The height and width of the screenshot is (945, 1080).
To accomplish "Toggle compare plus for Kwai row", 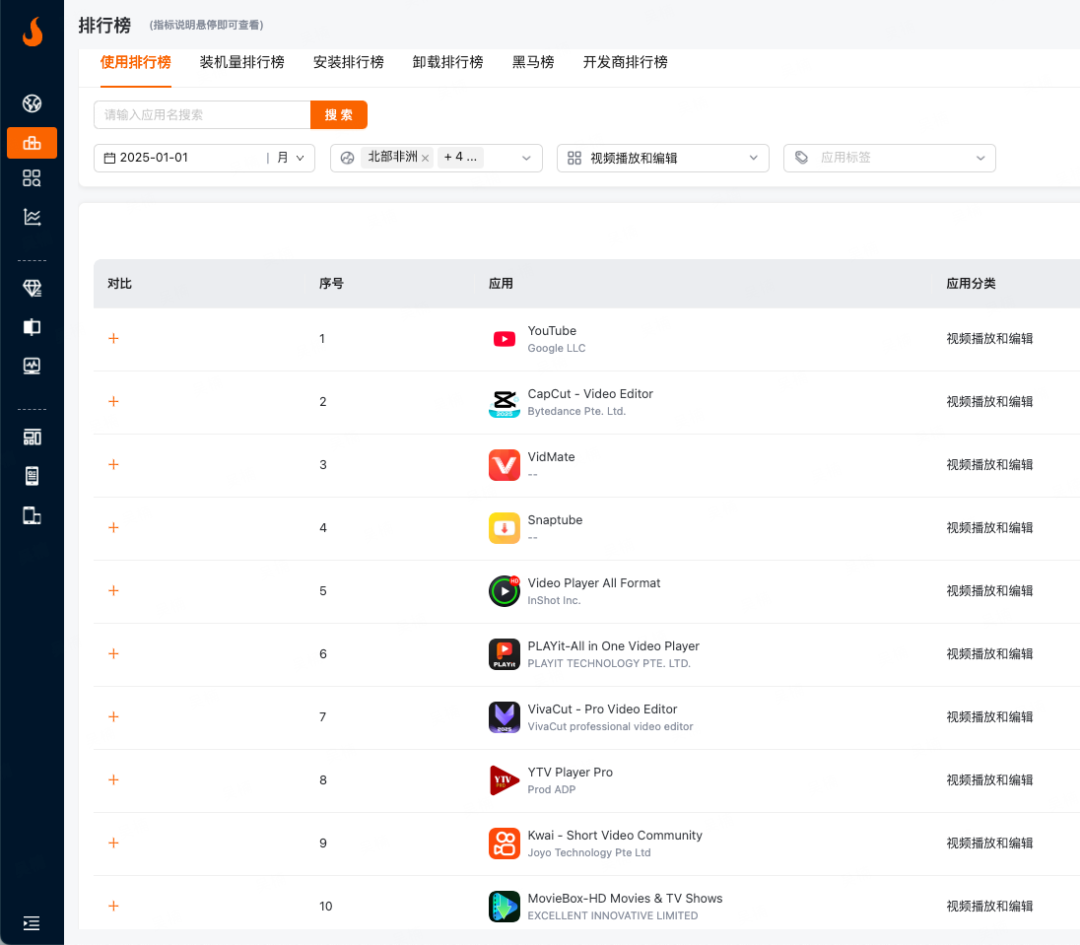I will pyautogui.click(x=113, y=843).
